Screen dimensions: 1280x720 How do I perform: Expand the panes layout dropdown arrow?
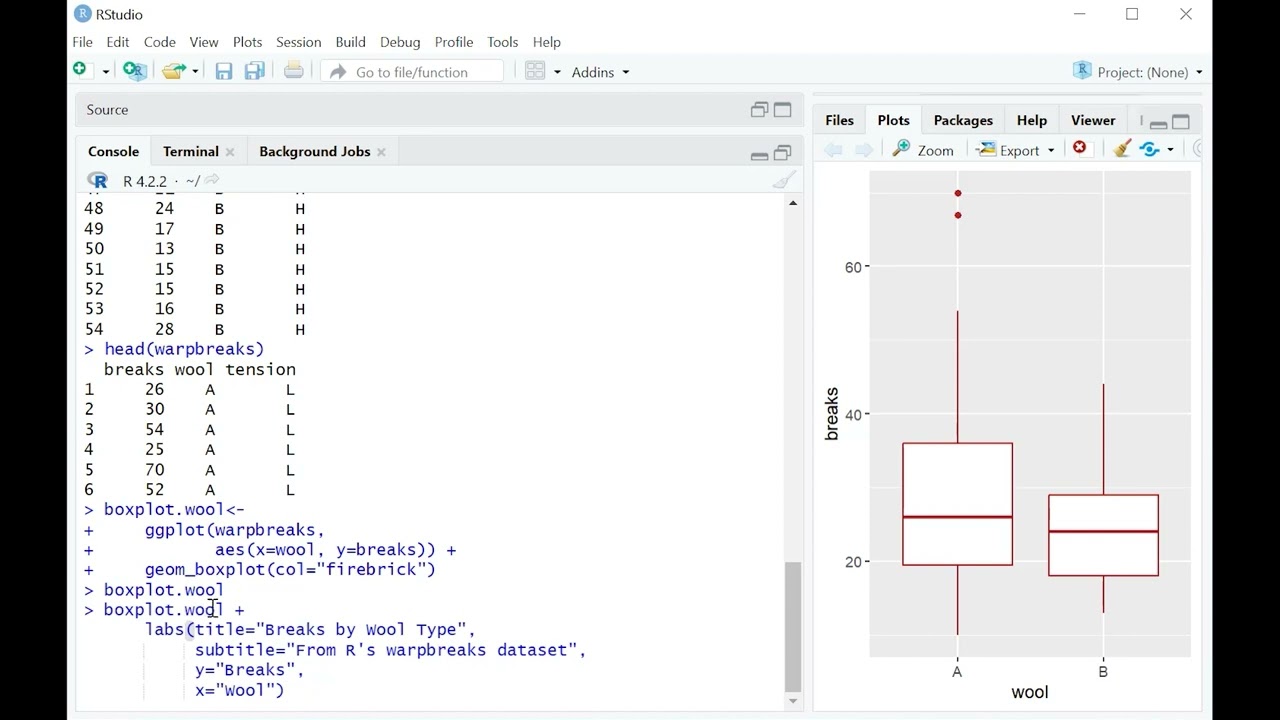(x=557, y=72)
